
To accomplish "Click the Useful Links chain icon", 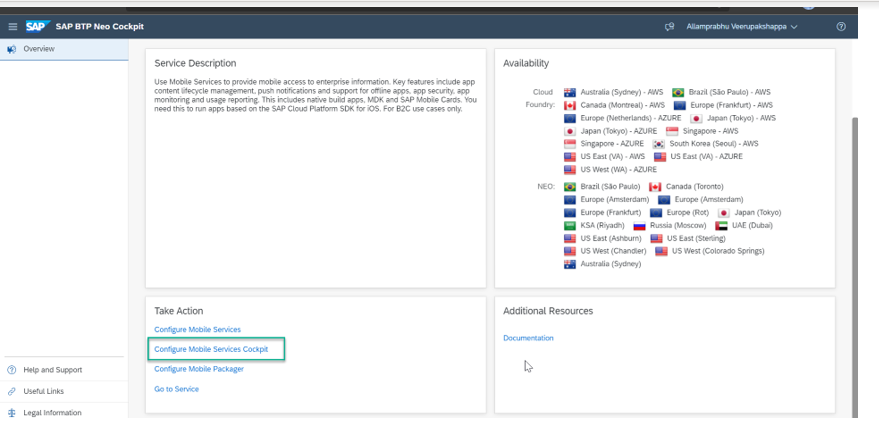I will [x=12, y=391].
